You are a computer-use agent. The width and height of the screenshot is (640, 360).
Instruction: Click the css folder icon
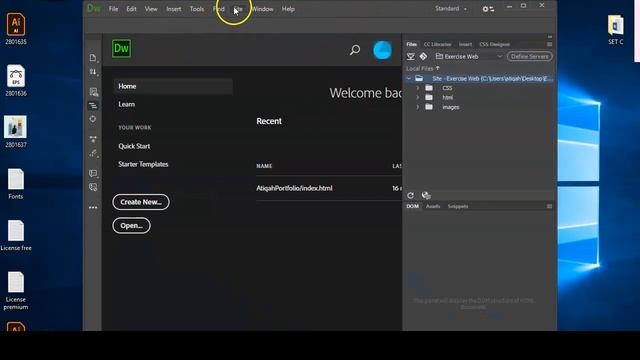tap(429, 88)
